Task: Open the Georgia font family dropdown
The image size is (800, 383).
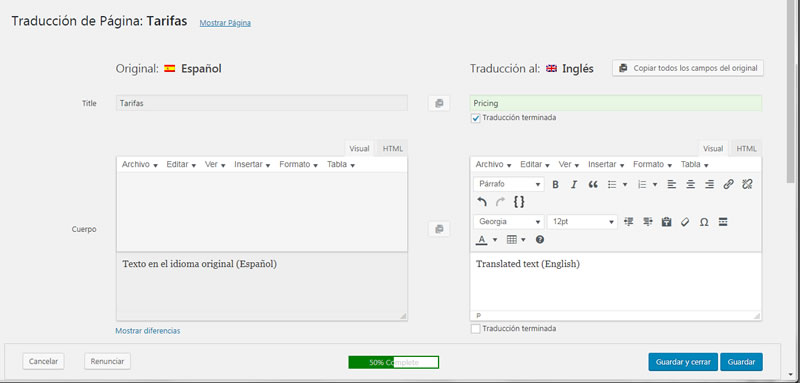Action: coord(509,222)
